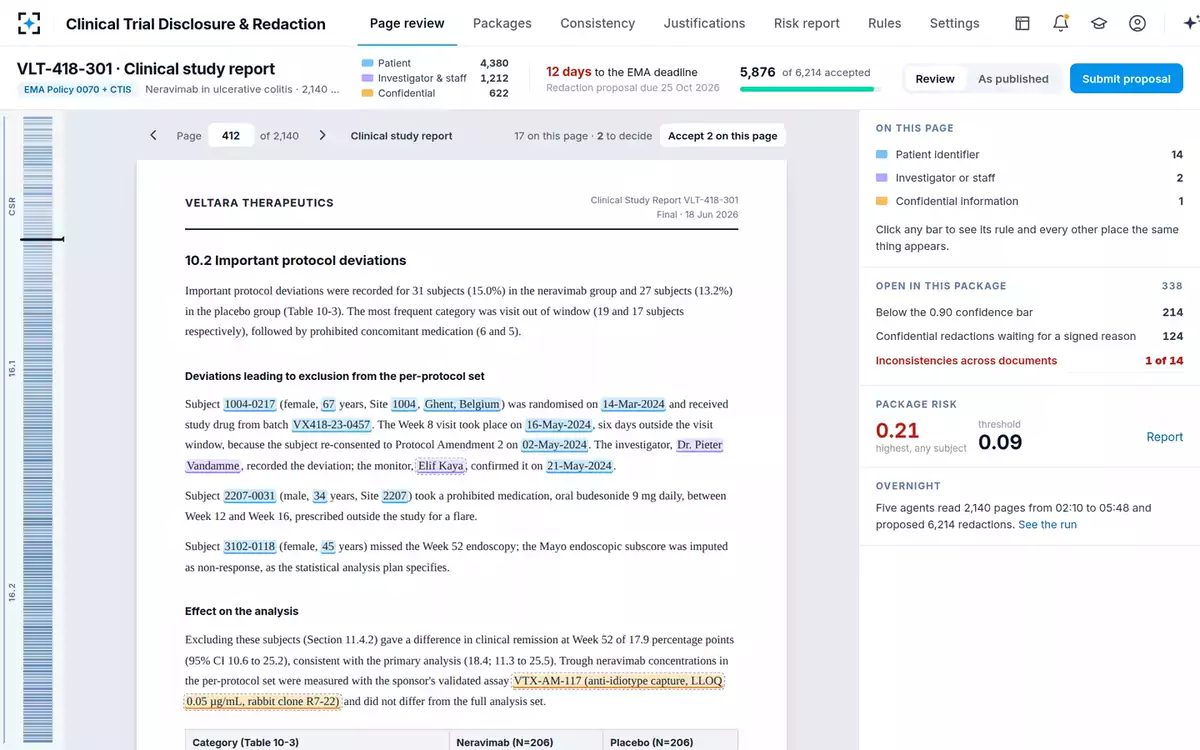The image size is (1200, 750).
Task: Open the Settings tab
Action: tap(954, 23)
